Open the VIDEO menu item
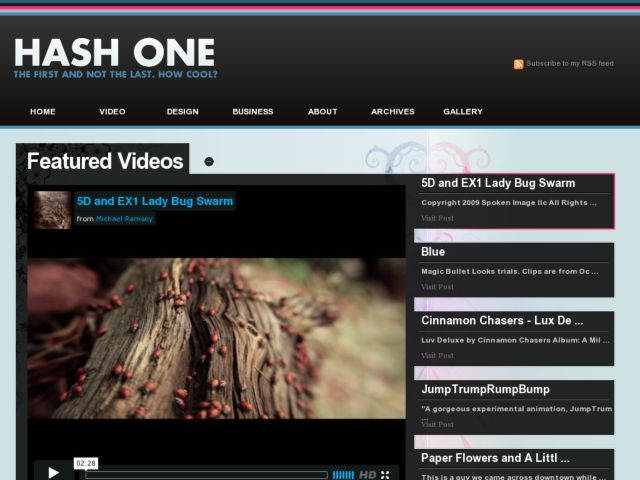The image size is (640, 480). (x=112, y=111)
